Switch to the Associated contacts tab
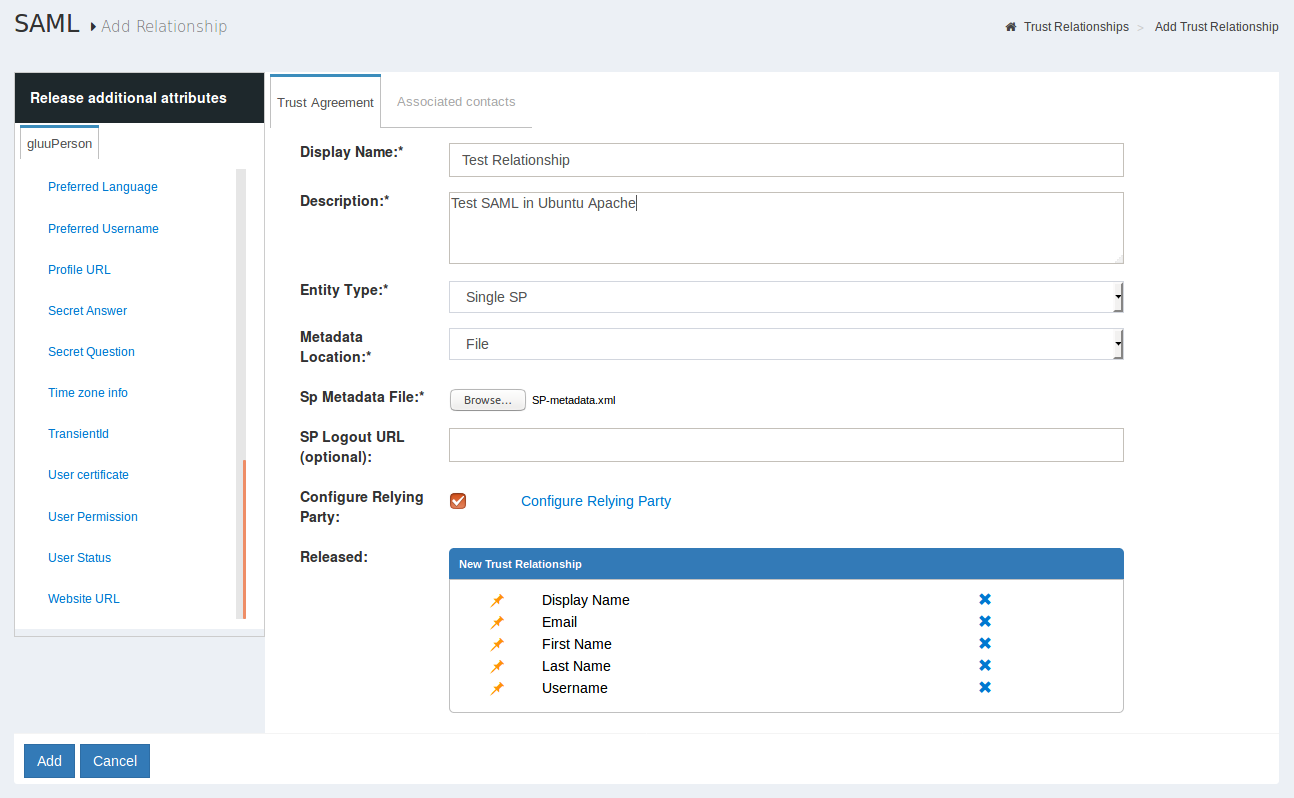Viewport: 1294px width, 798px height. click(456, 102)
